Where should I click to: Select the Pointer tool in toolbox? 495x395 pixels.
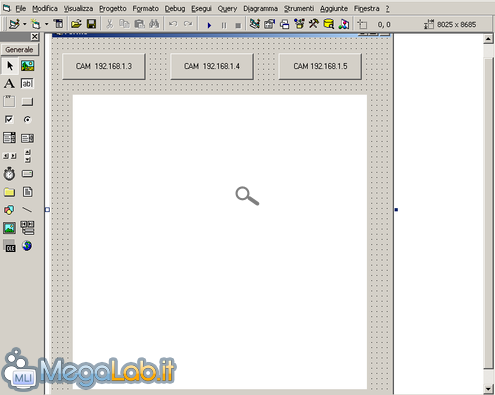(x=10, y=66)
